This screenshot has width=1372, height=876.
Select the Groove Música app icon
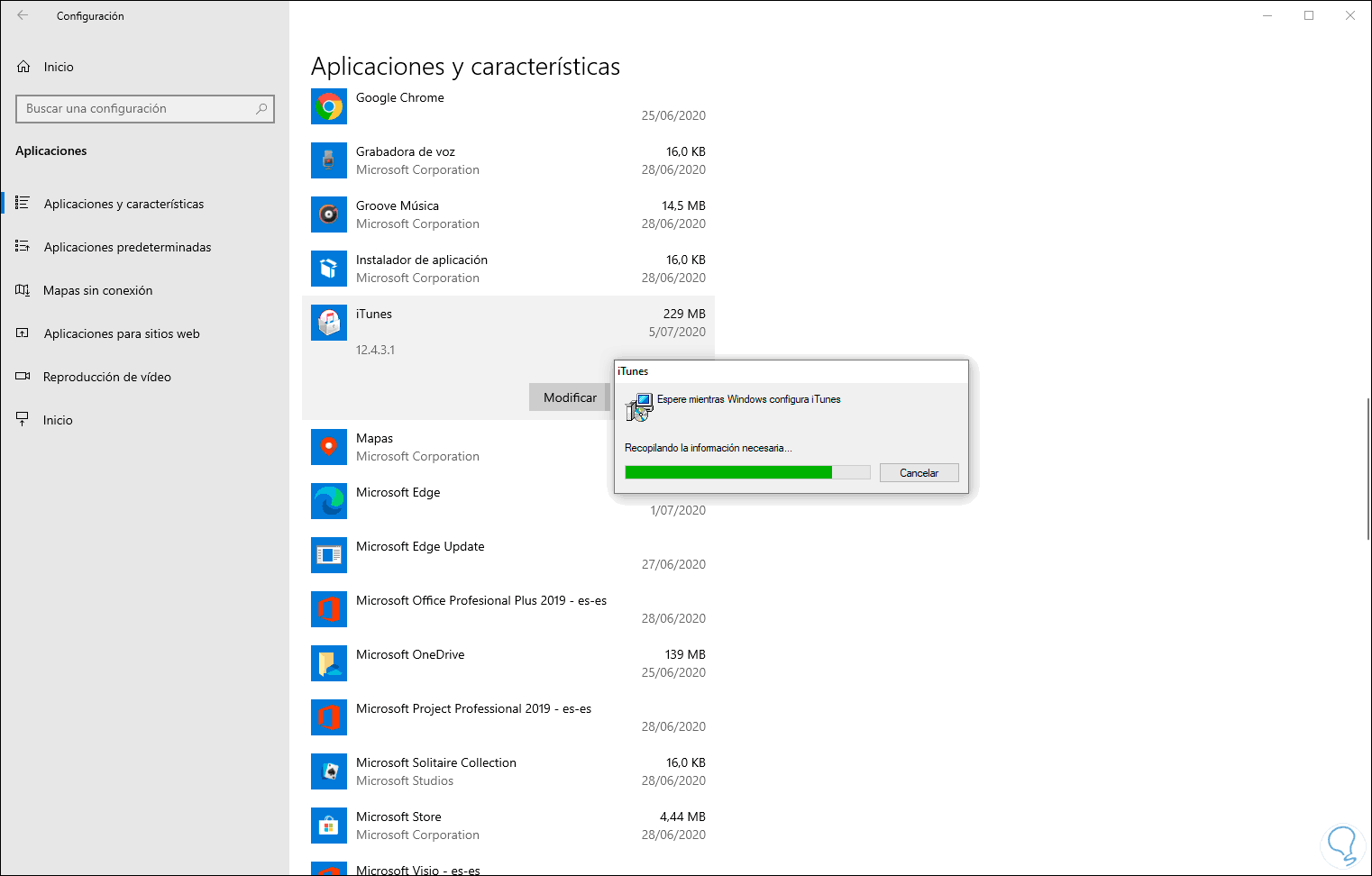point(329,214)
